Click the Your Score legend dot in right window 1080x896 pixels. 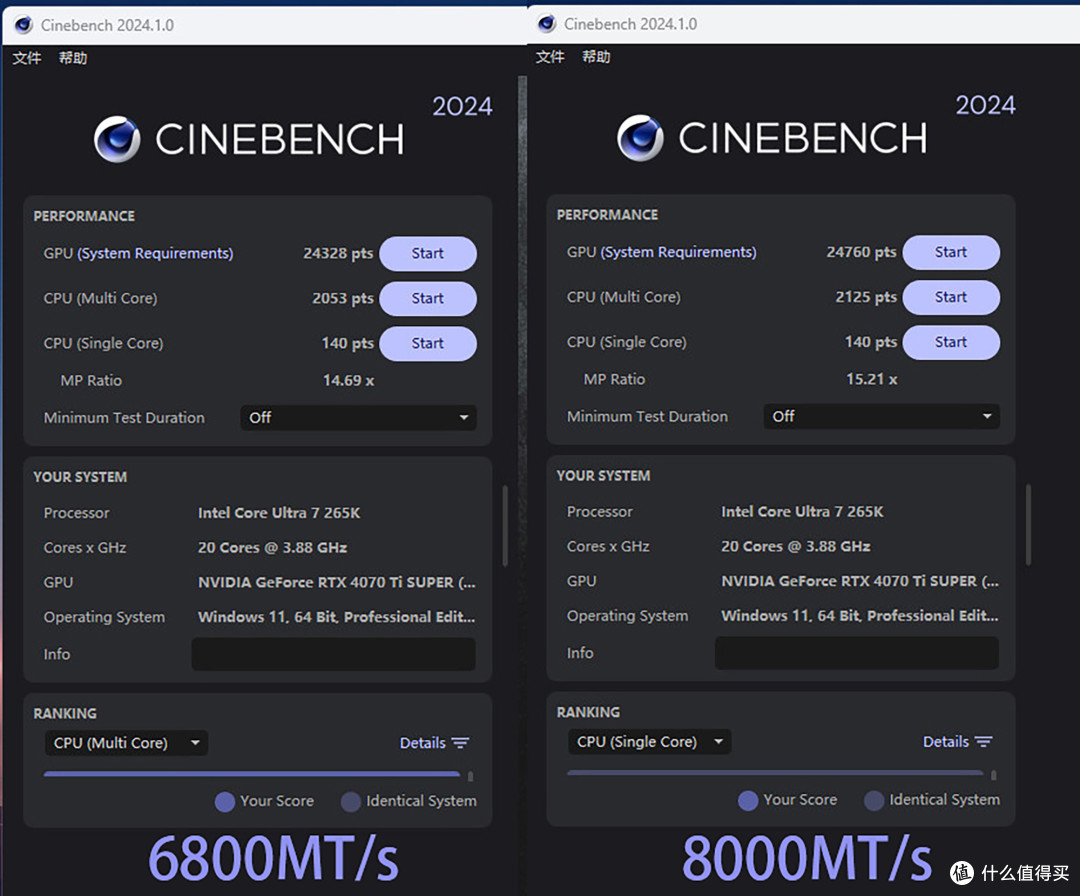[x=748, y=800]
